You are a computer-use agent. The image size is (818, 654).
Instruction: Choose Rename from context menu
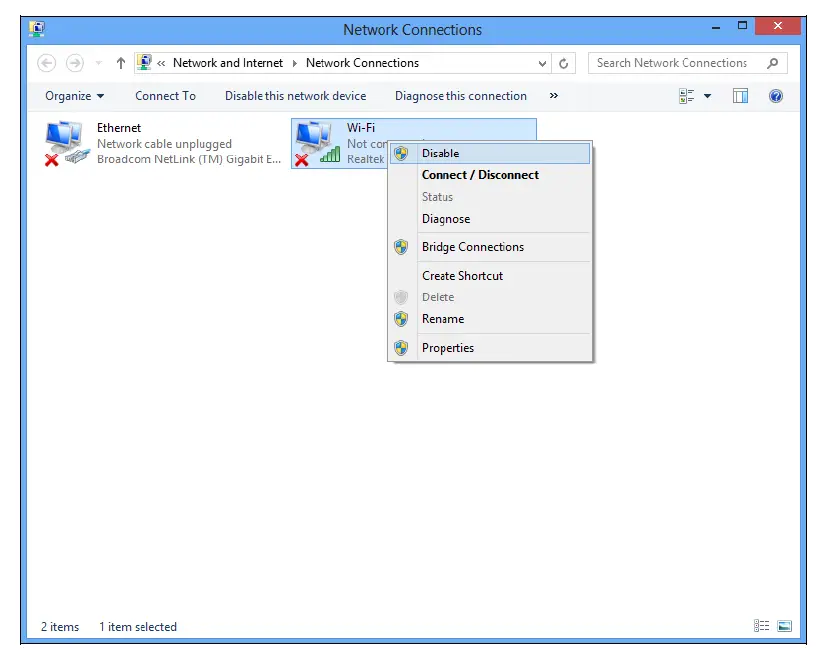pyautogui.click(x=490, y=319)
